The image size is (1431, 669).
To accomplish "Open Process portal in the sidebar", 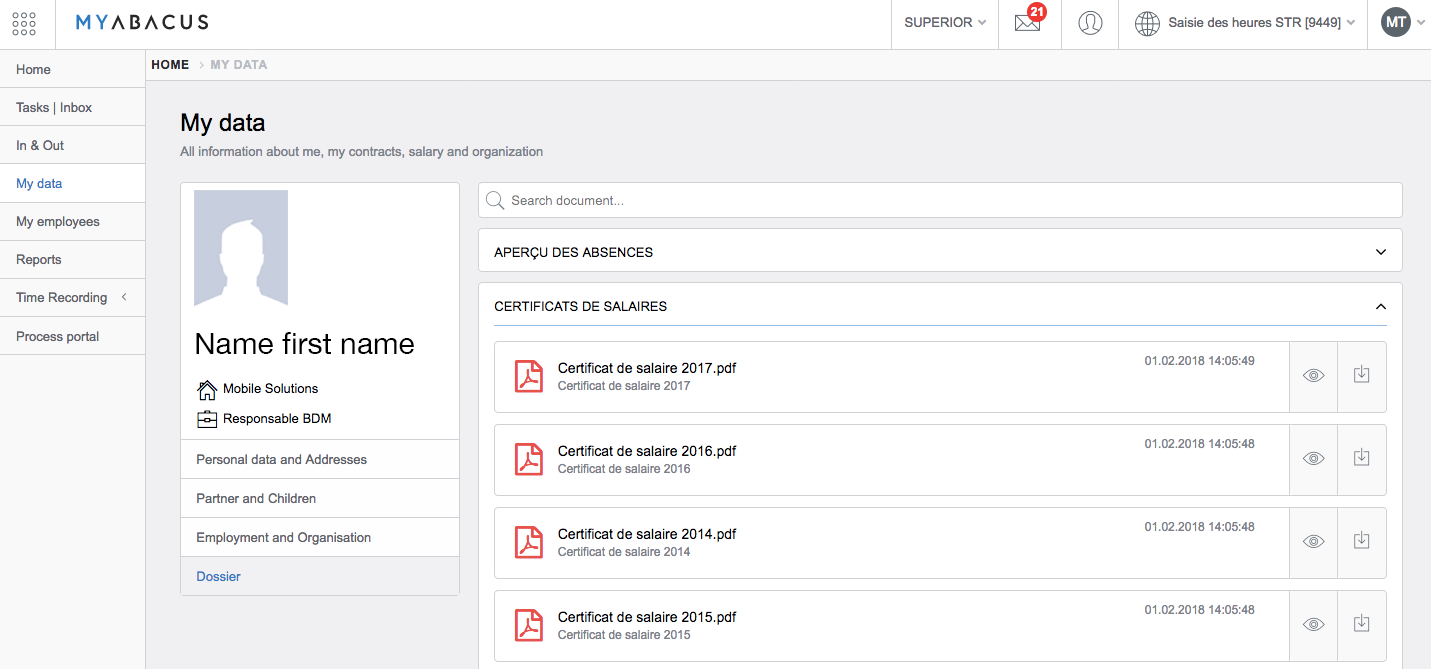I will [x=72, y=336].
